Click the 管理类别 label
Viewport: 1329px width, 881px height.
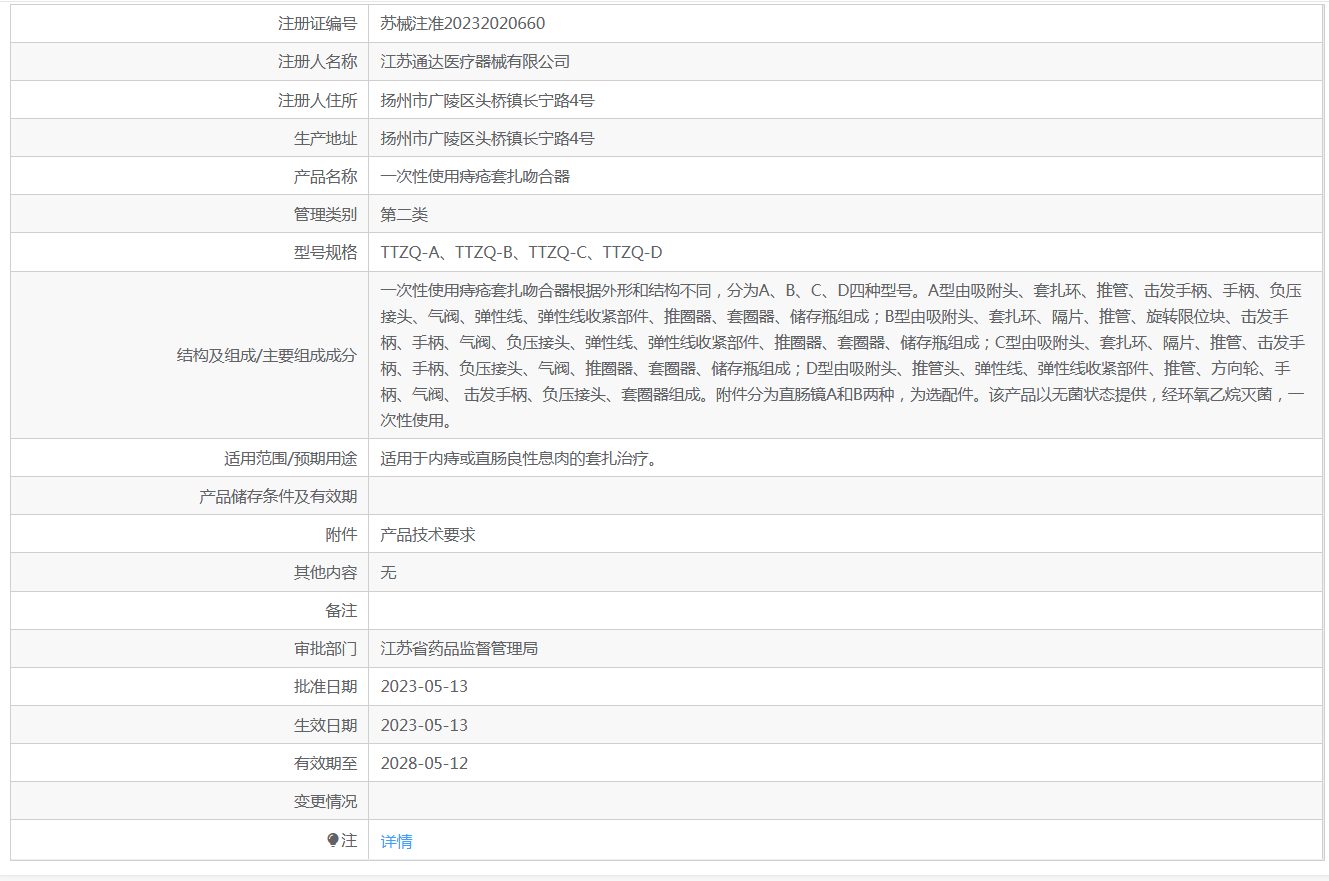point(325,214)
